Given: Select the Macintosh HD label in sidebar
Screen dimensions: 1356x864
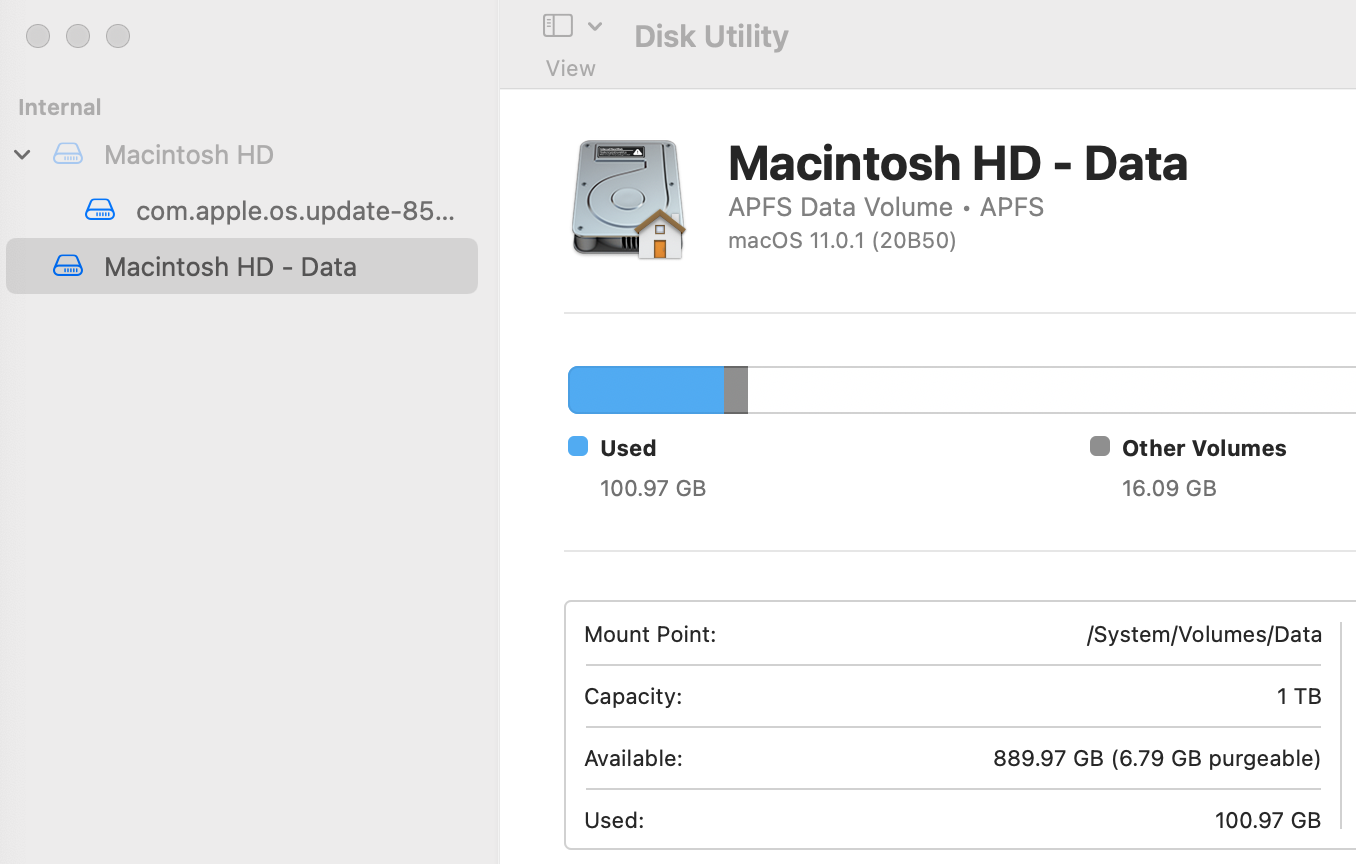Looking at the screenshot, I should point(189,154).
